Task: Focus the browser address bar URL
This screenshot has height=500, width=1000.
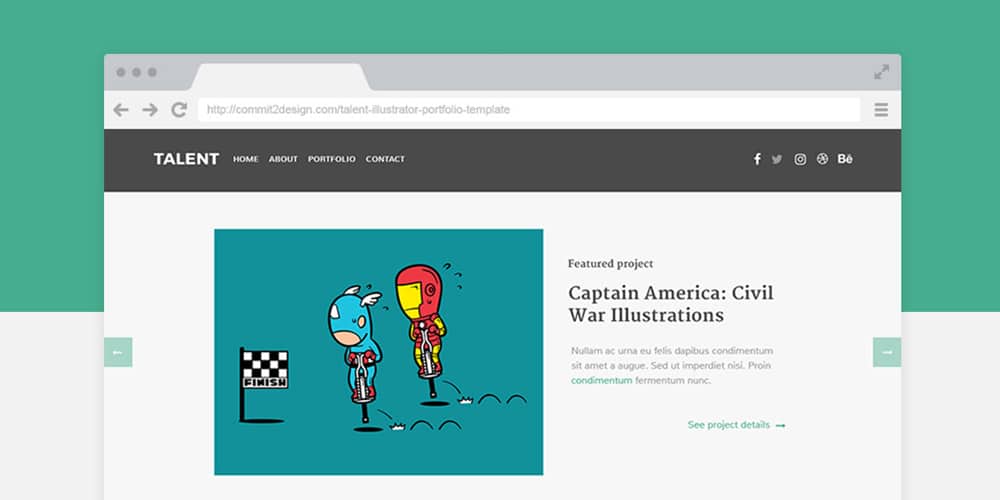Action: click(529, 110)
